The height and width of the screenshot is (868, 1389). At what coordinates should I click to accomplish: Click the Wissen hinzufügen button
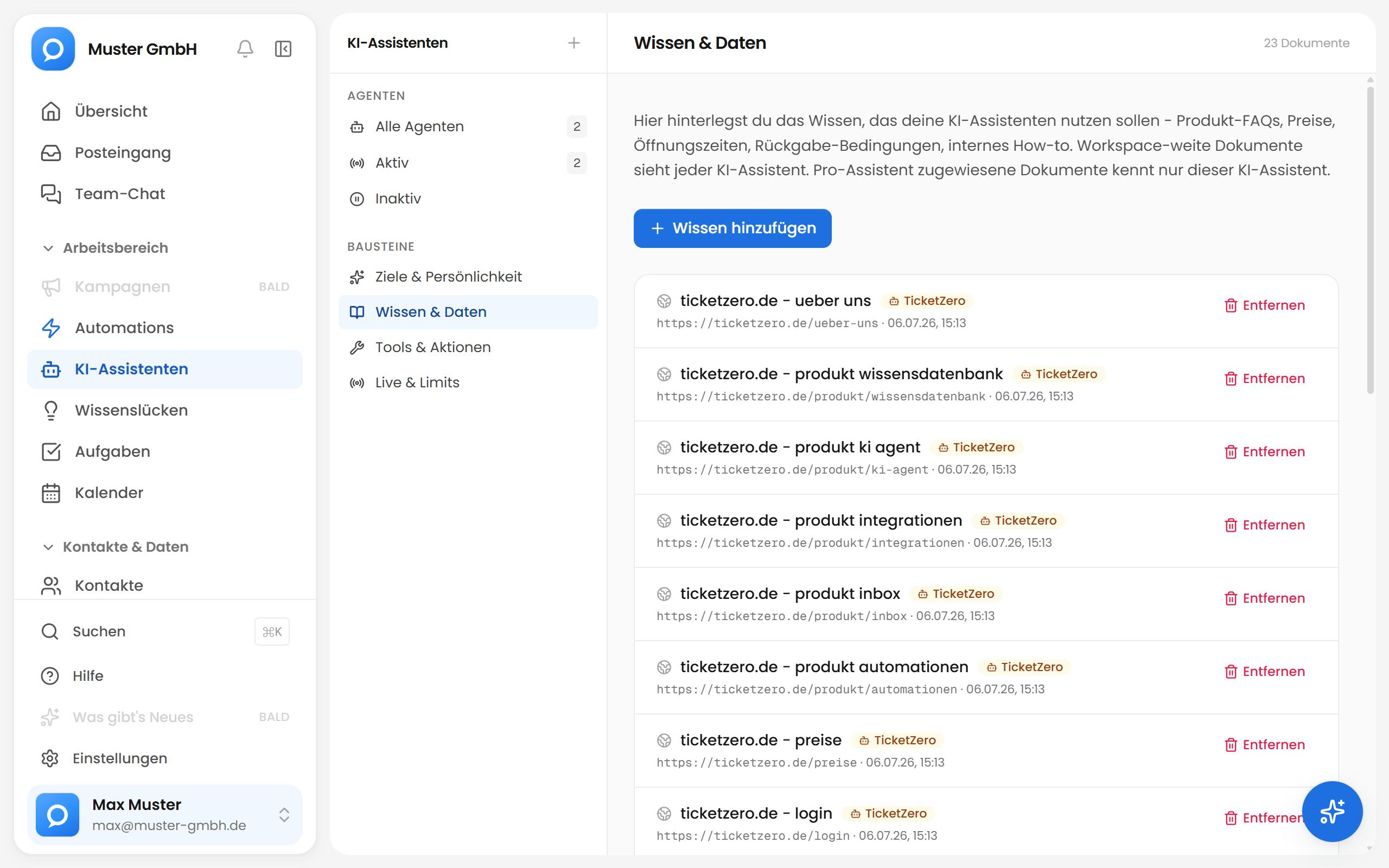click(732, 228)
